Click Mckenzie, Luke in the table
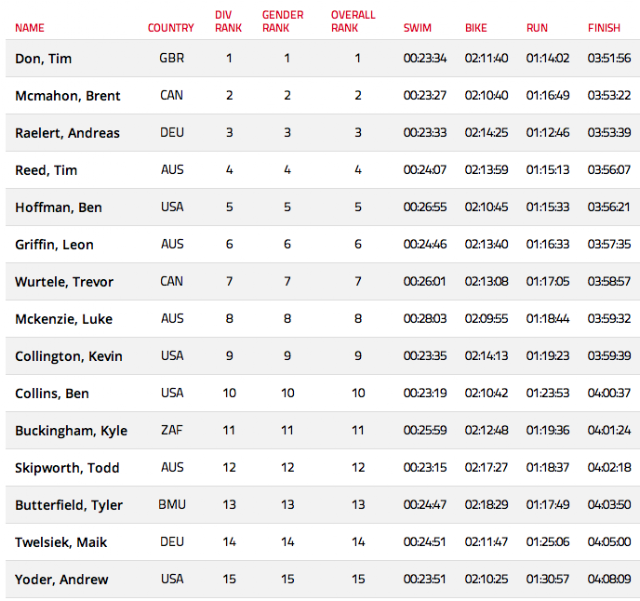Screen dimensions: 640x601 (x=63, y=319)
